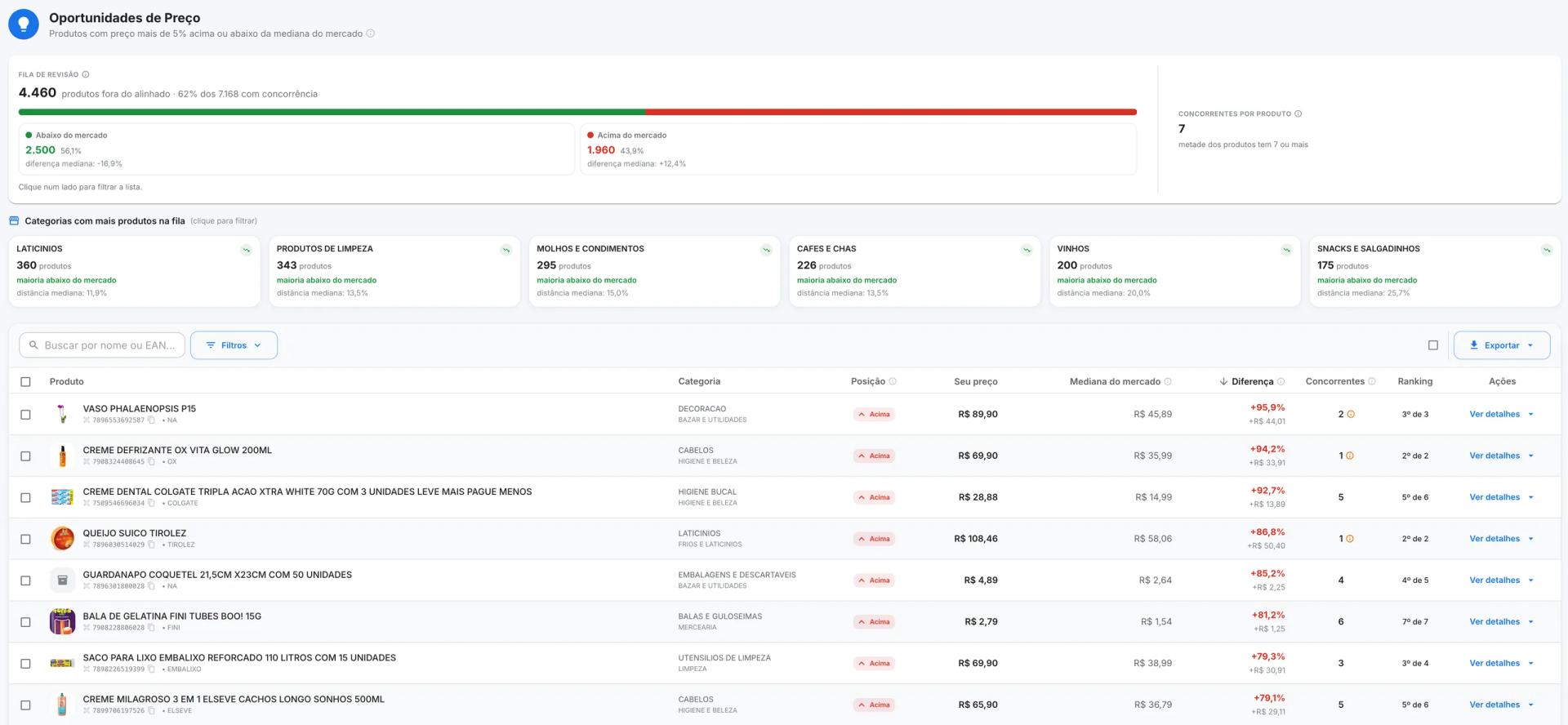Select the checkbox for Queijo Suico Tirolez row
The image size is (1568, 725).
tap(25, 539)
